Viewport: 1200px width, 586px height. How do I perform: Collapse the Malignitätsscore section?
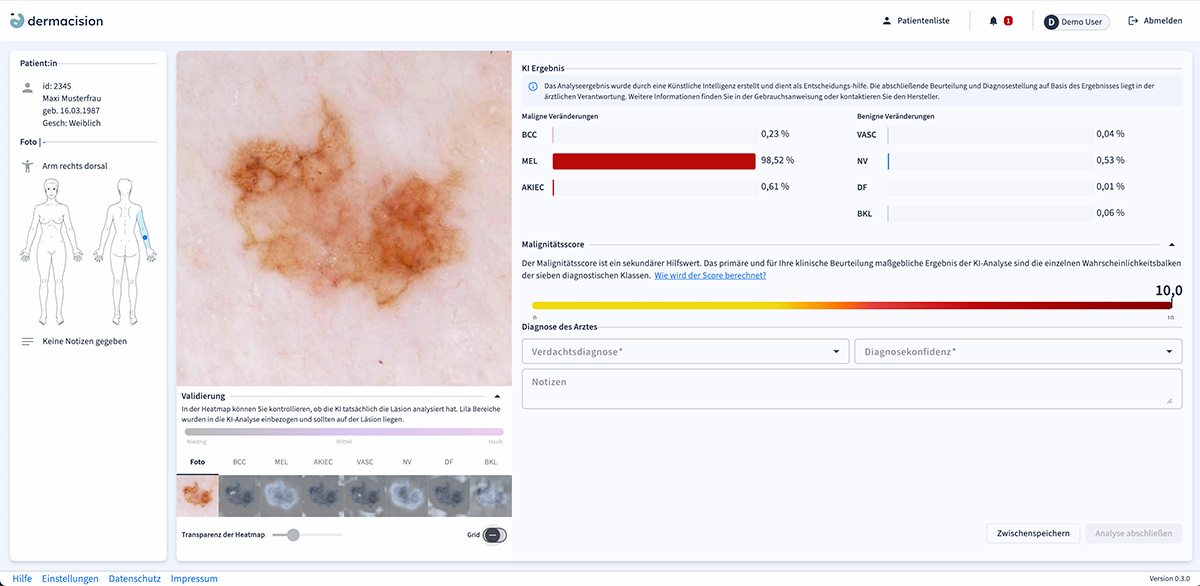[x=1172, y=244]
